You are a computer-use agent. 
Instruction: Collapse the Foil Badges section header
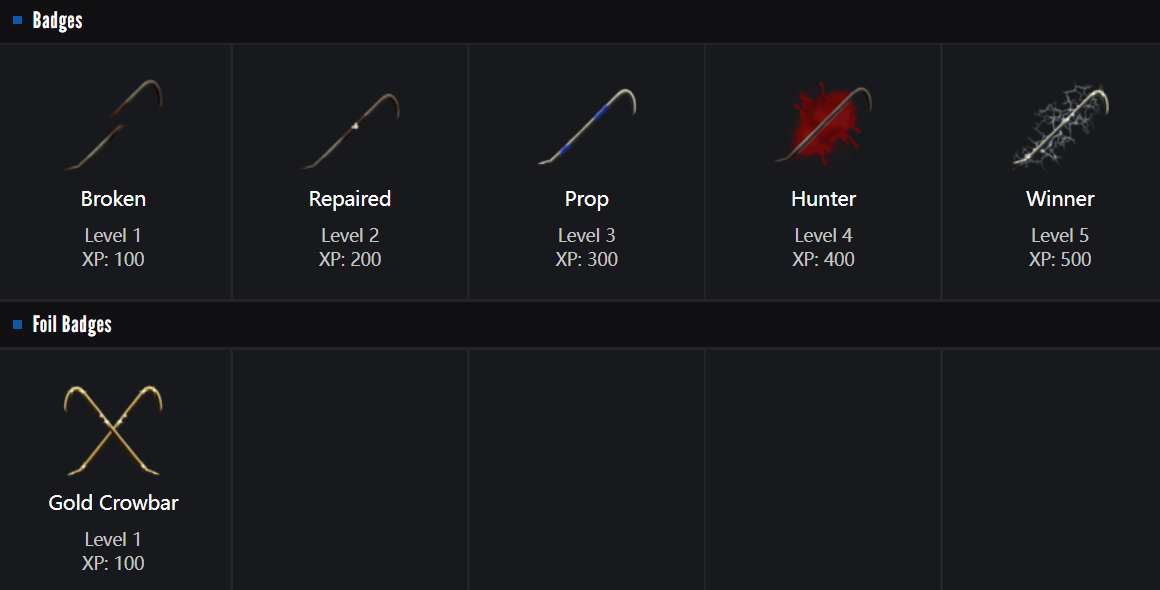click(72, 325)
